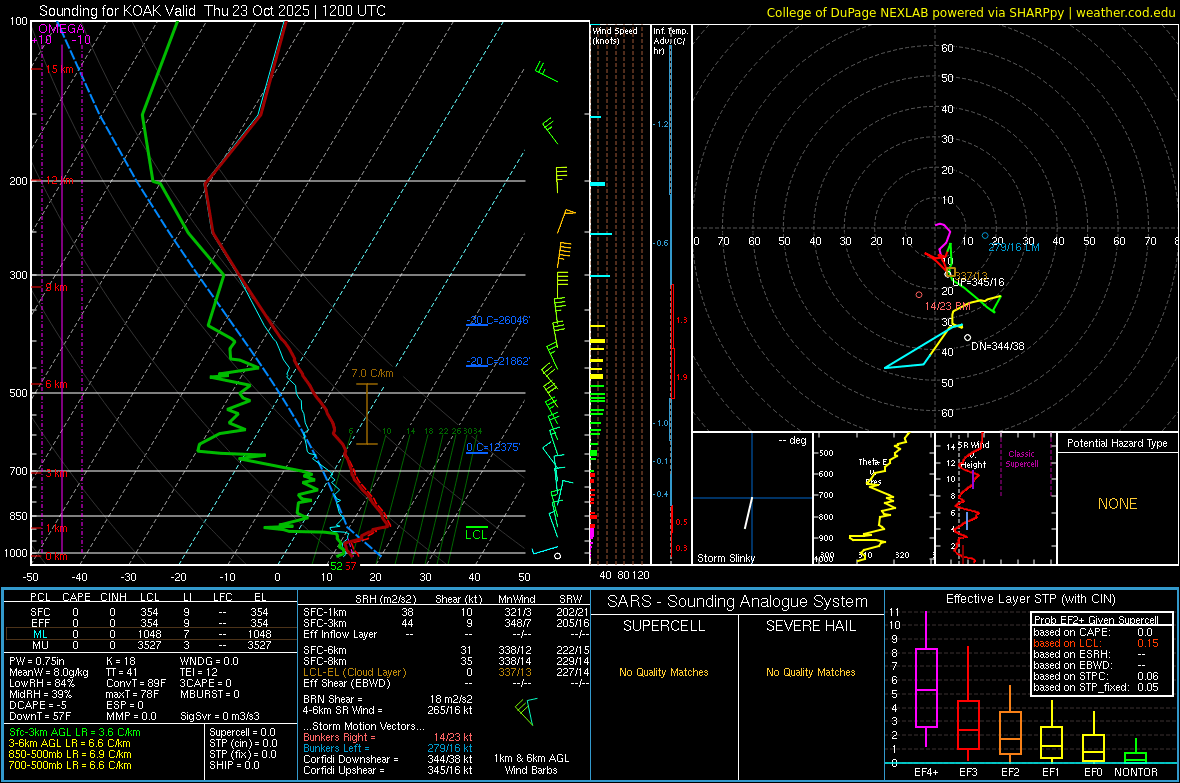Click the Effective Layer STP (with CIN) title
The image size is (1180, 783).
(1030, 599)
